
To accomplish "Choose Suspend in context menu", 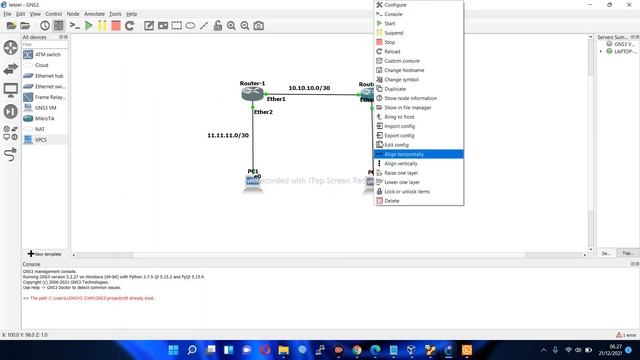I will coord(419,33).
